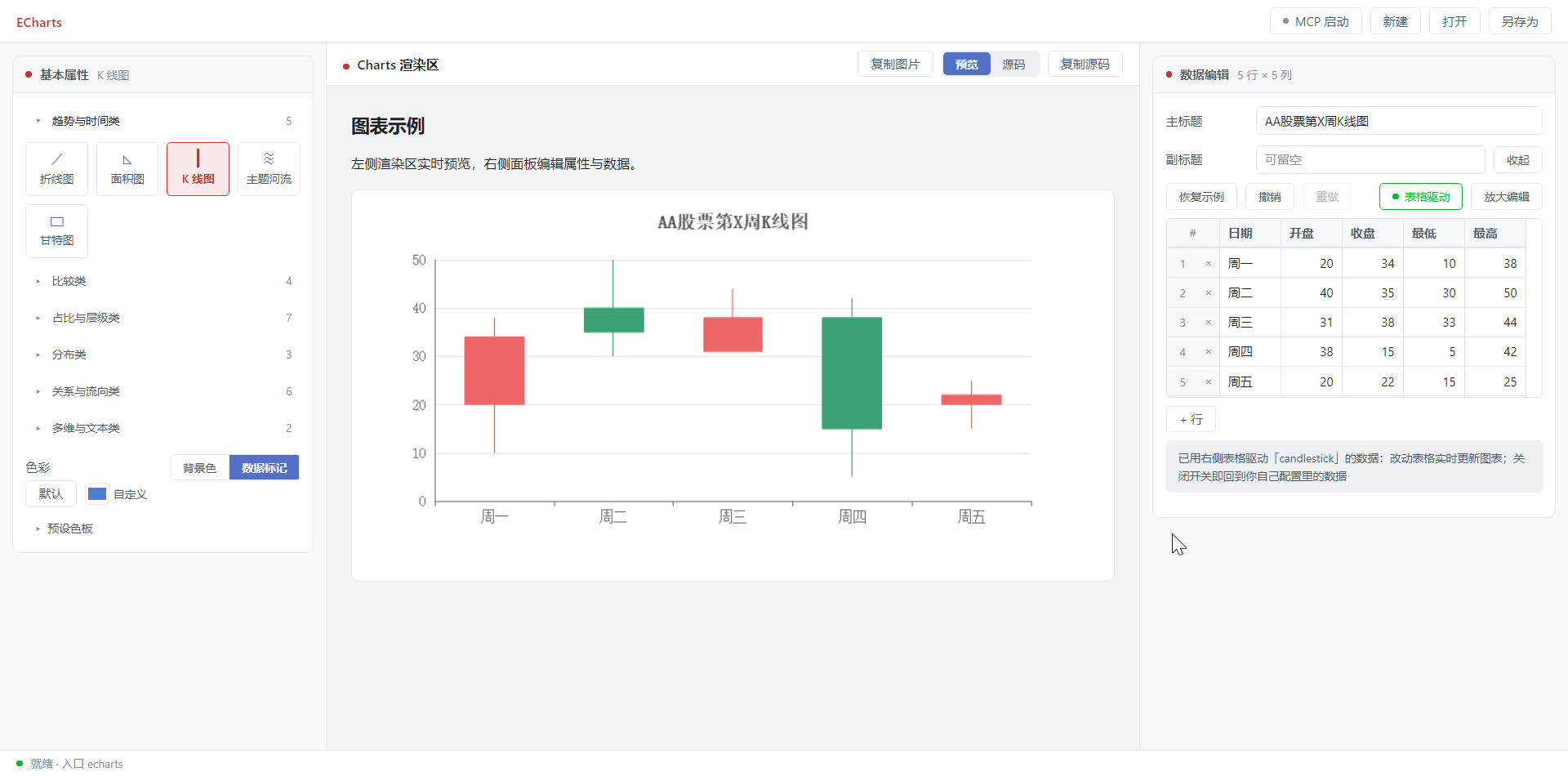
Task: Delete row 5 周五 with × icon
Action: tap(1209, 382)
